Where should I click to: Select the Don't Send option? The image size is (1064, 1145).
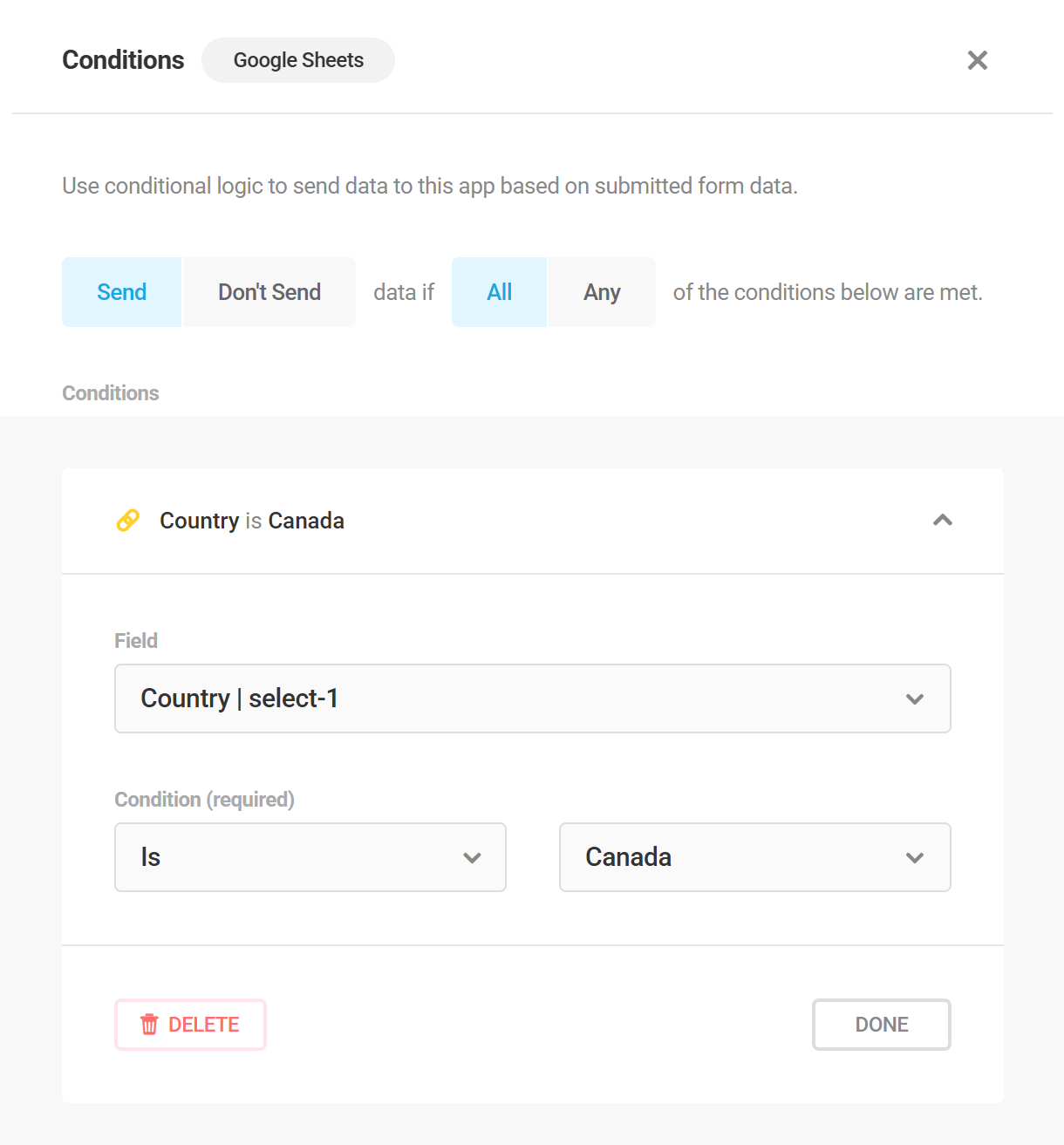269,292
